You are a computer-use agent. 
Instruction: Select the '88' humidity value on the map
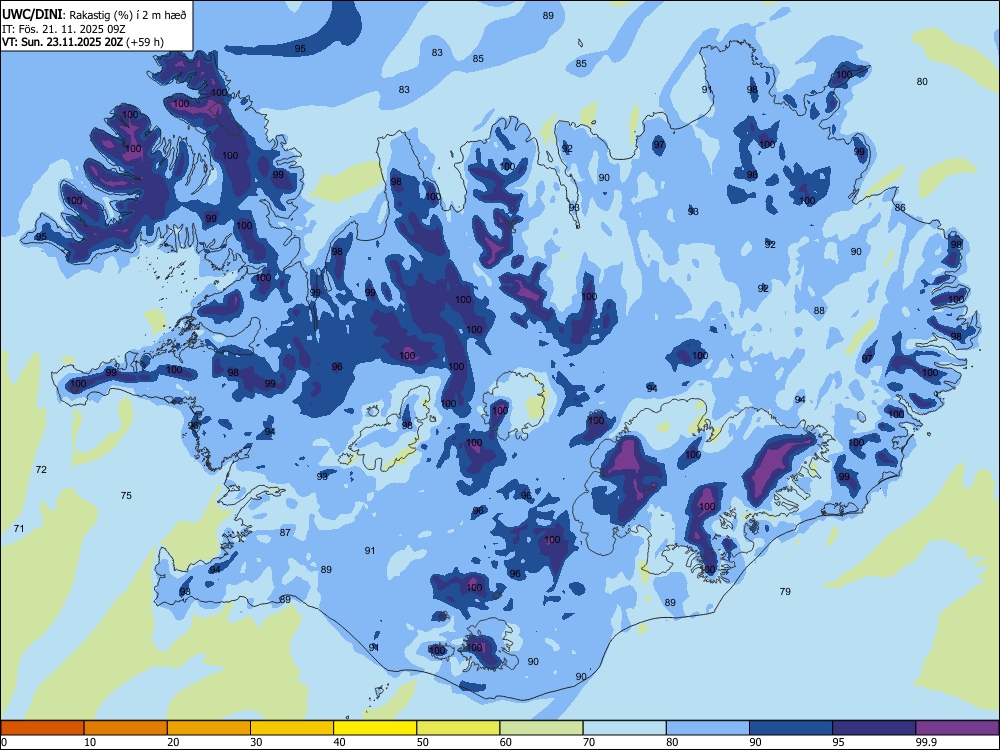[820, 311]
